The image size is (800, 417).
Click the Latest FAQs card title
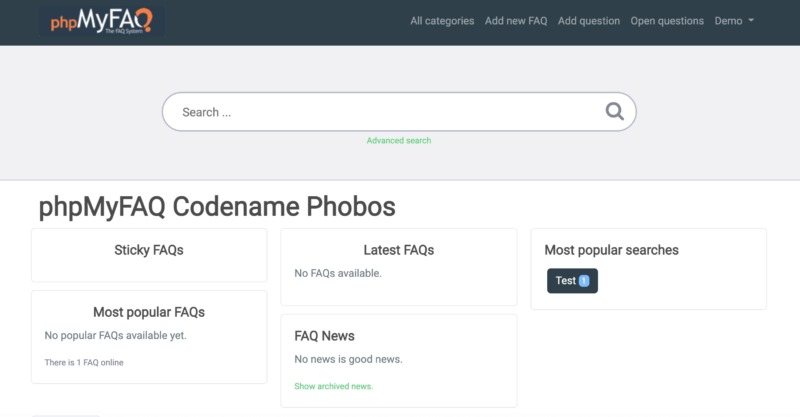tap(398, 250)
